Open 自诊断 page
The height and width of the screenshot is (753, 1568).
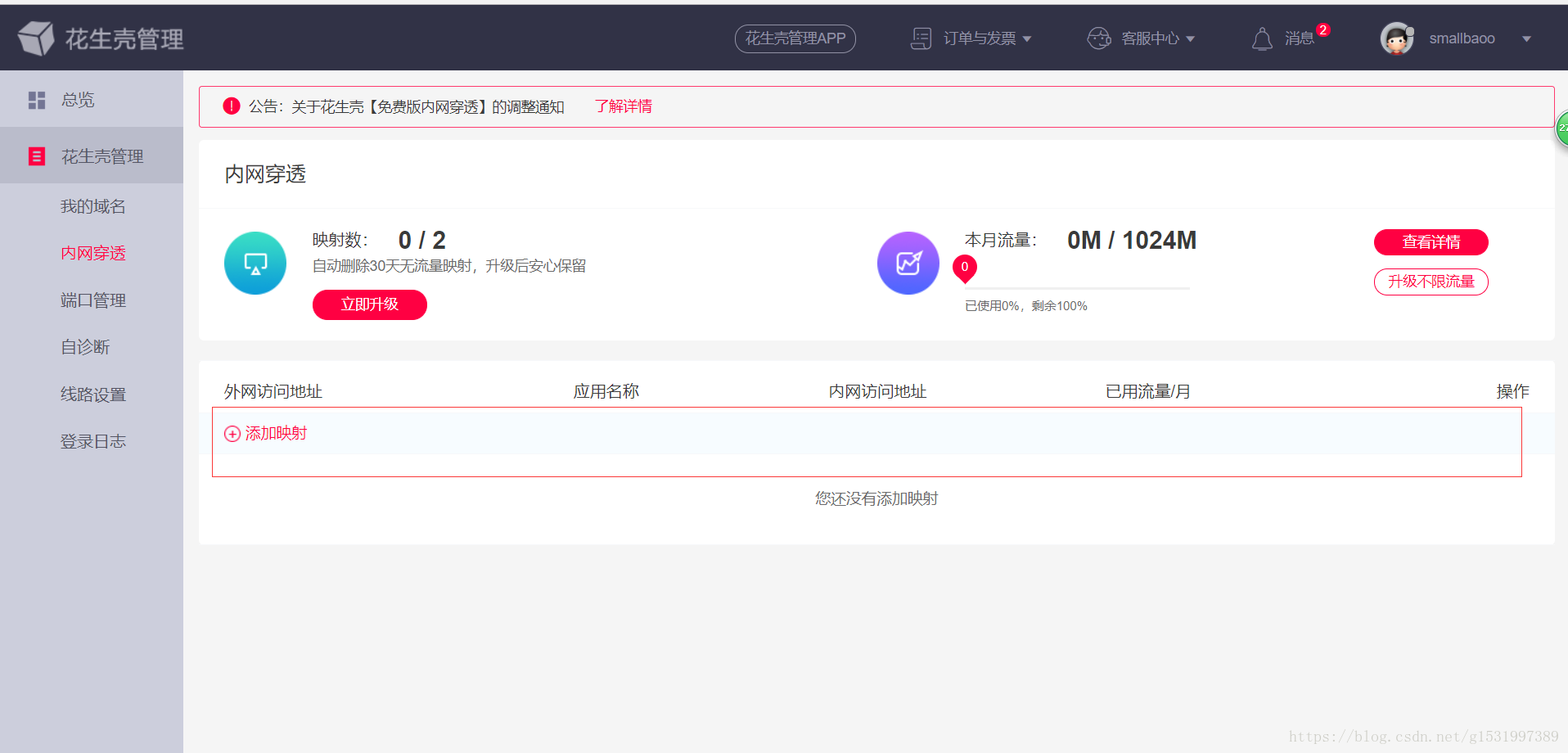(x=85, y=347)
